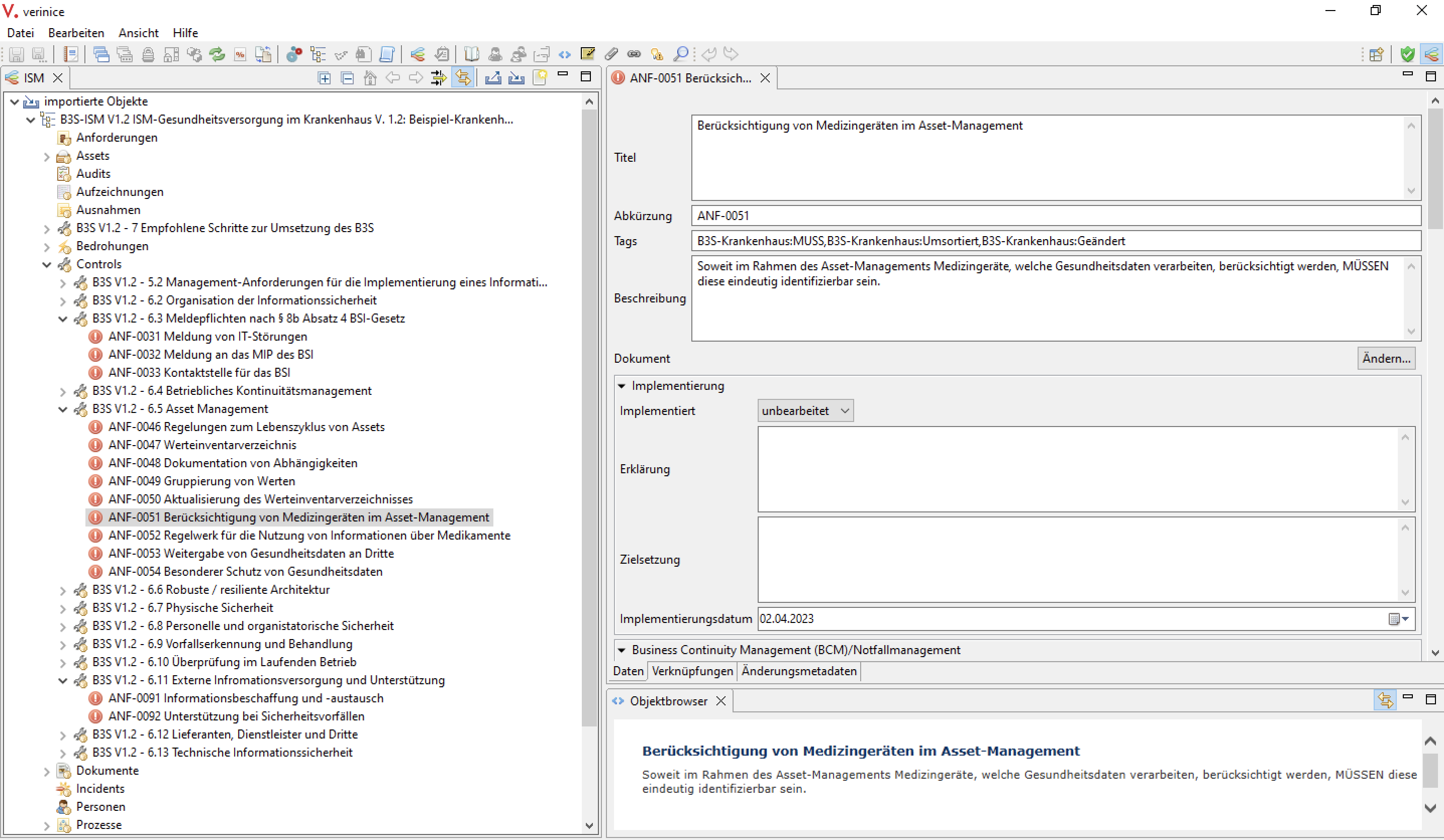Open the Bearbeiten menu
1444x840 pixels.
(76, 33)
